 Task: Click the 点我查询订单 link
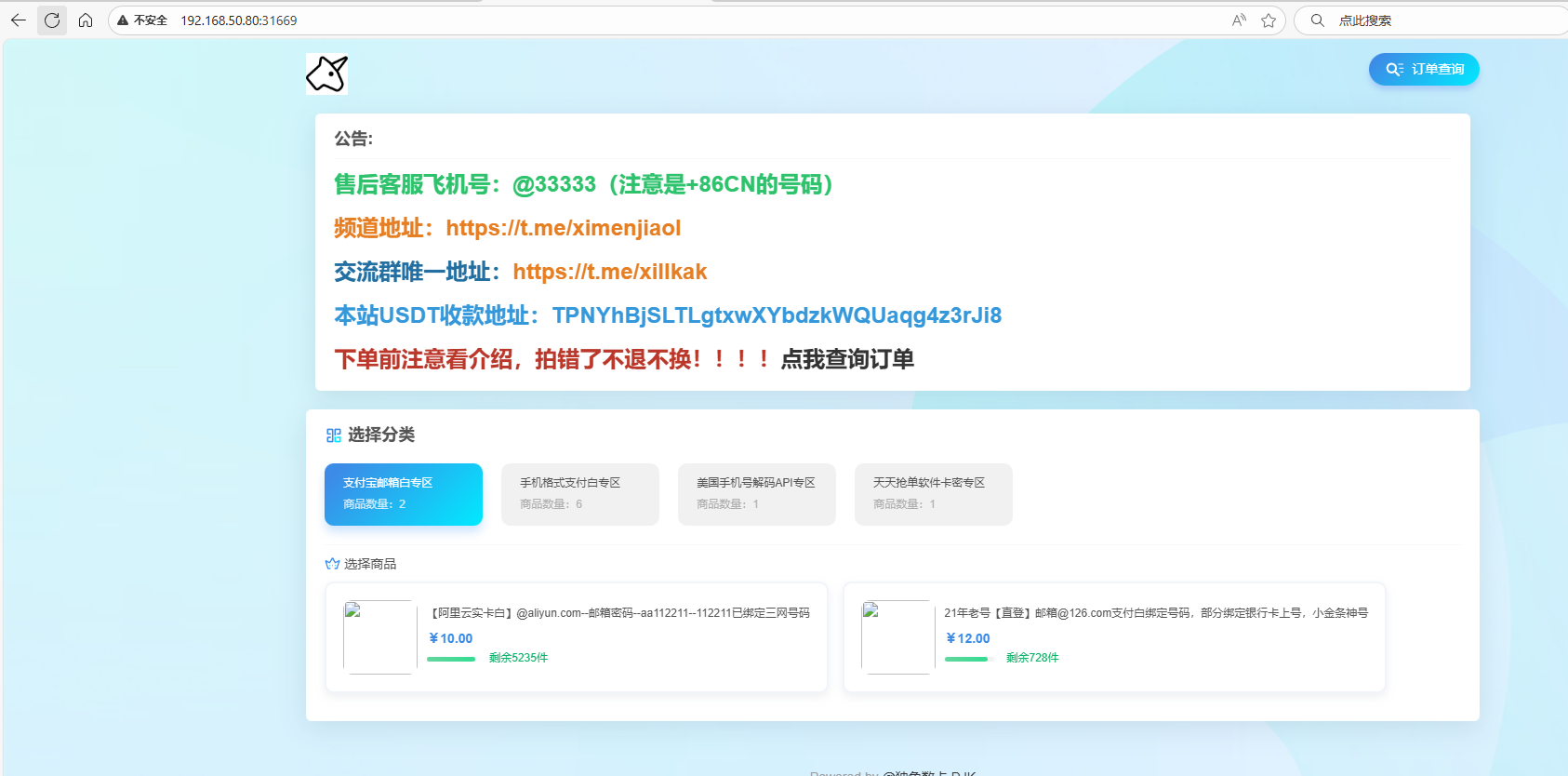click(x=847, y=359)
